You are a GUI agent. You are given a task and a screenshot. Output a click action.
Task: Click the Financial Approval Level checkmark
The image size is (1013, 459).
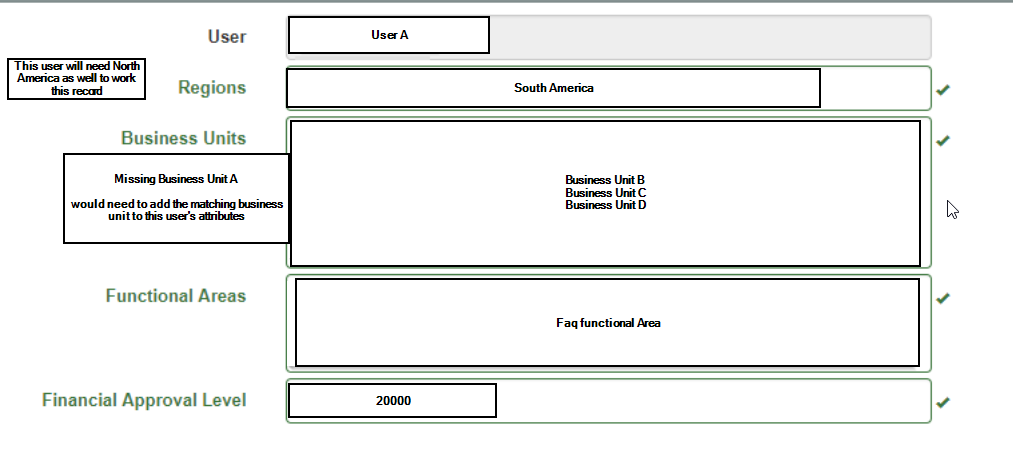pos(942,402)
